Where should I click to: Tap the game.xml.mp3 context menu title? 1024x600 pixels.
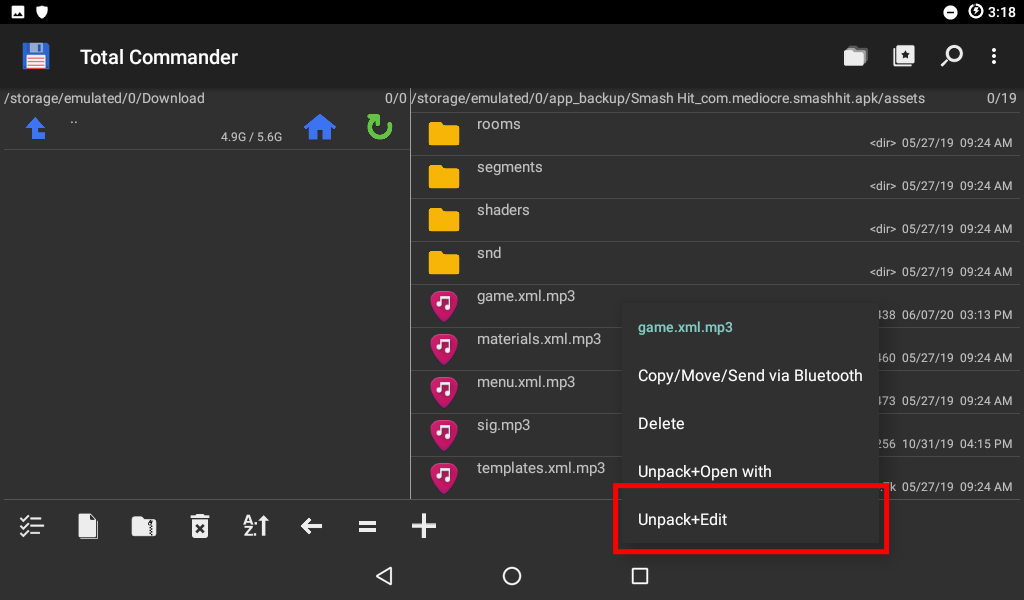click(x=685, y=327)
